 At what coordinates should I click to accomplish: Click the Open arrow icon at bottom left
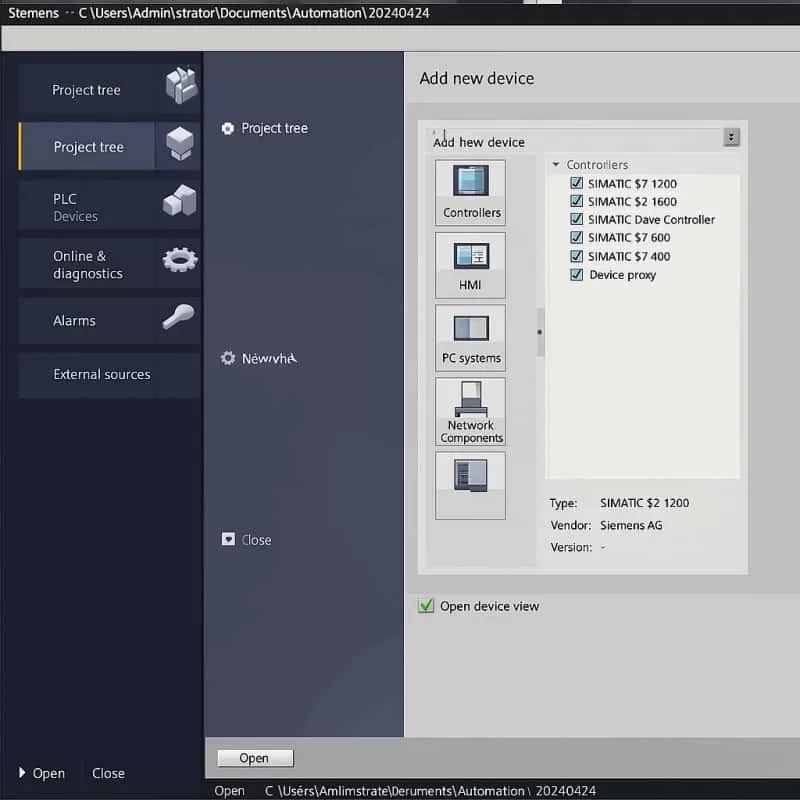22,772
